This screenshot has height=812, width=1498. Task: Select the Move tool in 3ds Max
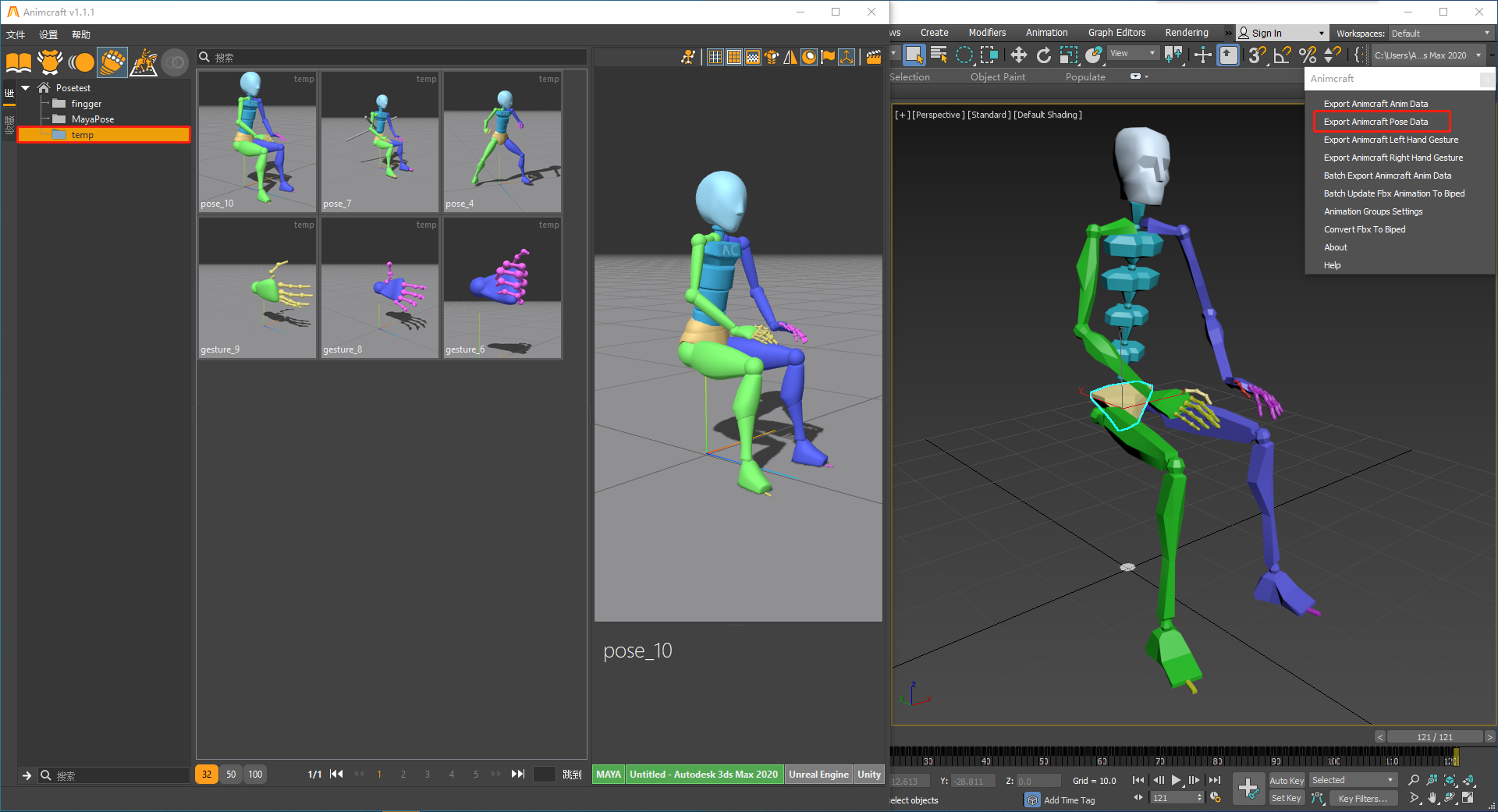tap(1018, 55)
